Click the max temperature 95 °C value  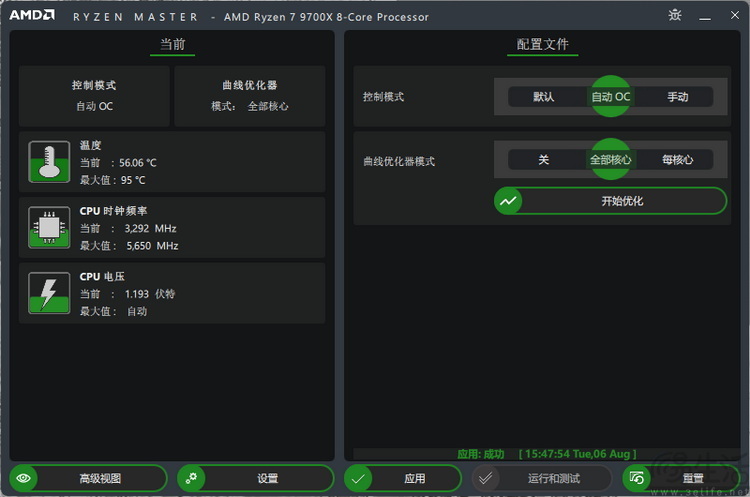tap(133, 180)
